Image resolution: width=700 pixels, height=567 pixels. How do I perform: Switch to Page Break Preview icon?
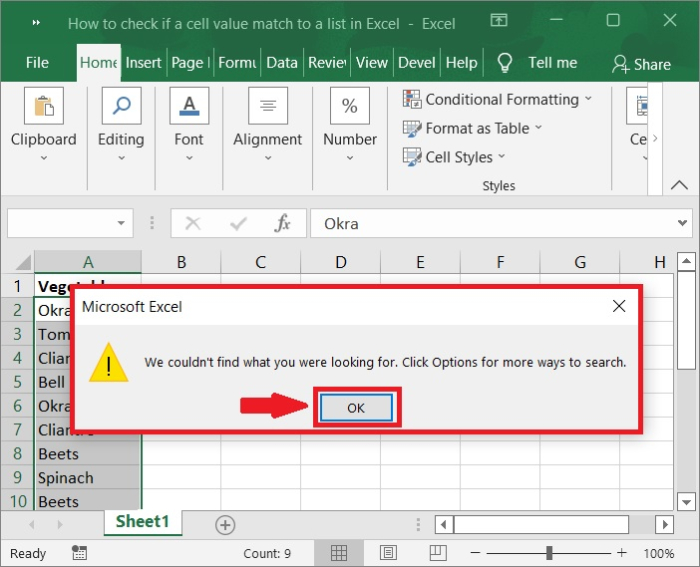click(x=438, y=553)
